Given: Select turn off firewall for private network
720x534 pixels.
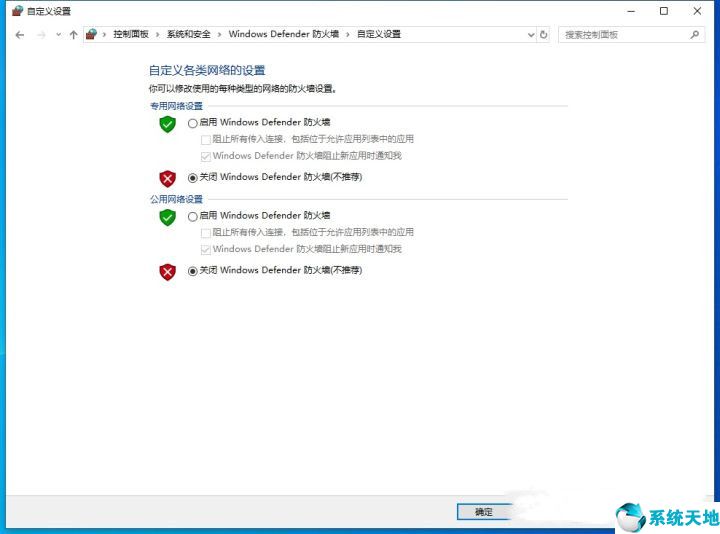Looking at the screenshot, I should point(192,178).
